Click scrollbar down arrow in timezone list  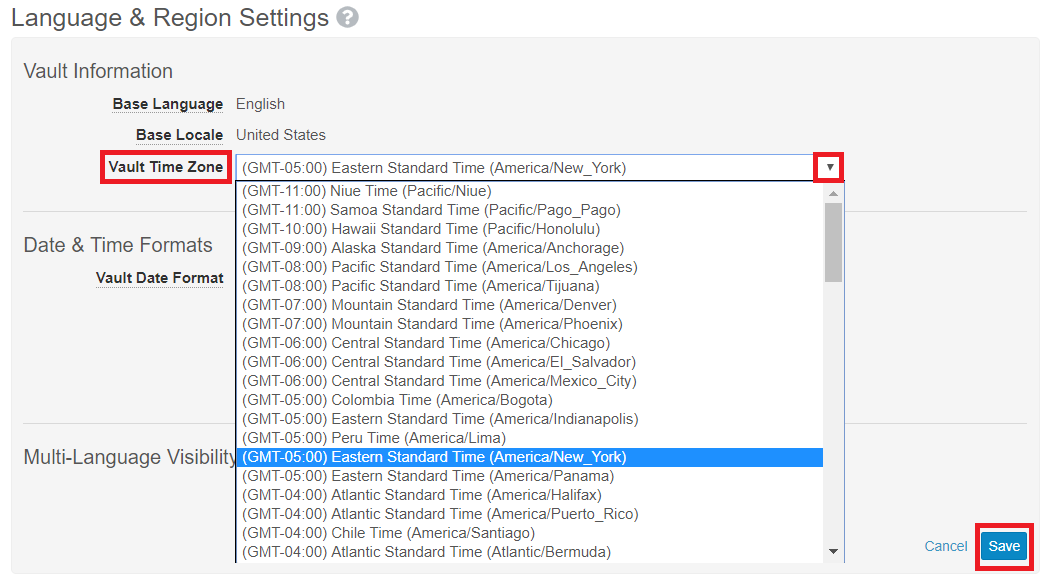pyautogui.click(x=833, y=552)
